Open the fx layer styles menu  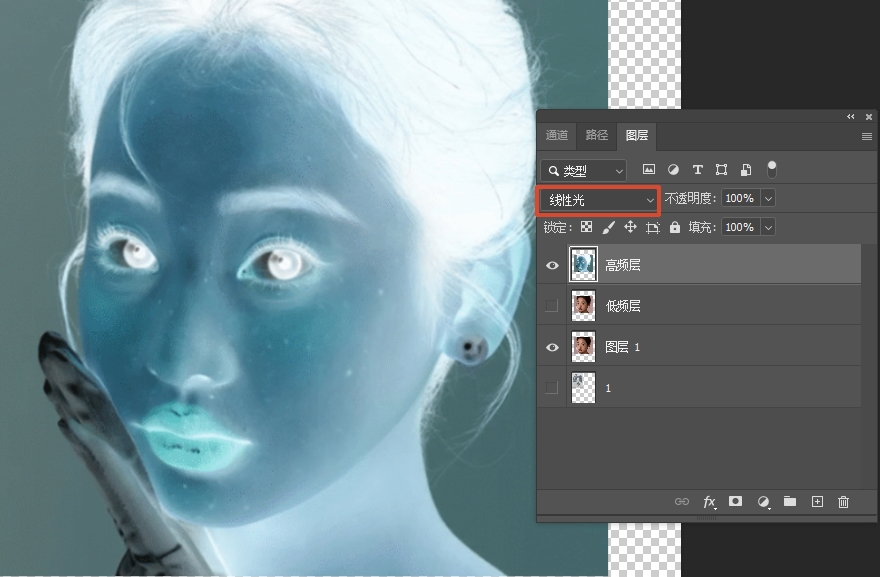(709, 502)
